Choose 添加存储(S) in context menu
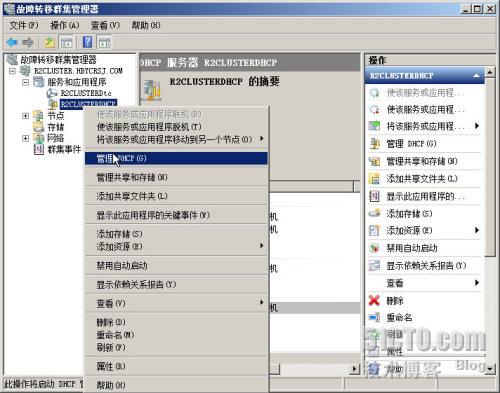 176,234
